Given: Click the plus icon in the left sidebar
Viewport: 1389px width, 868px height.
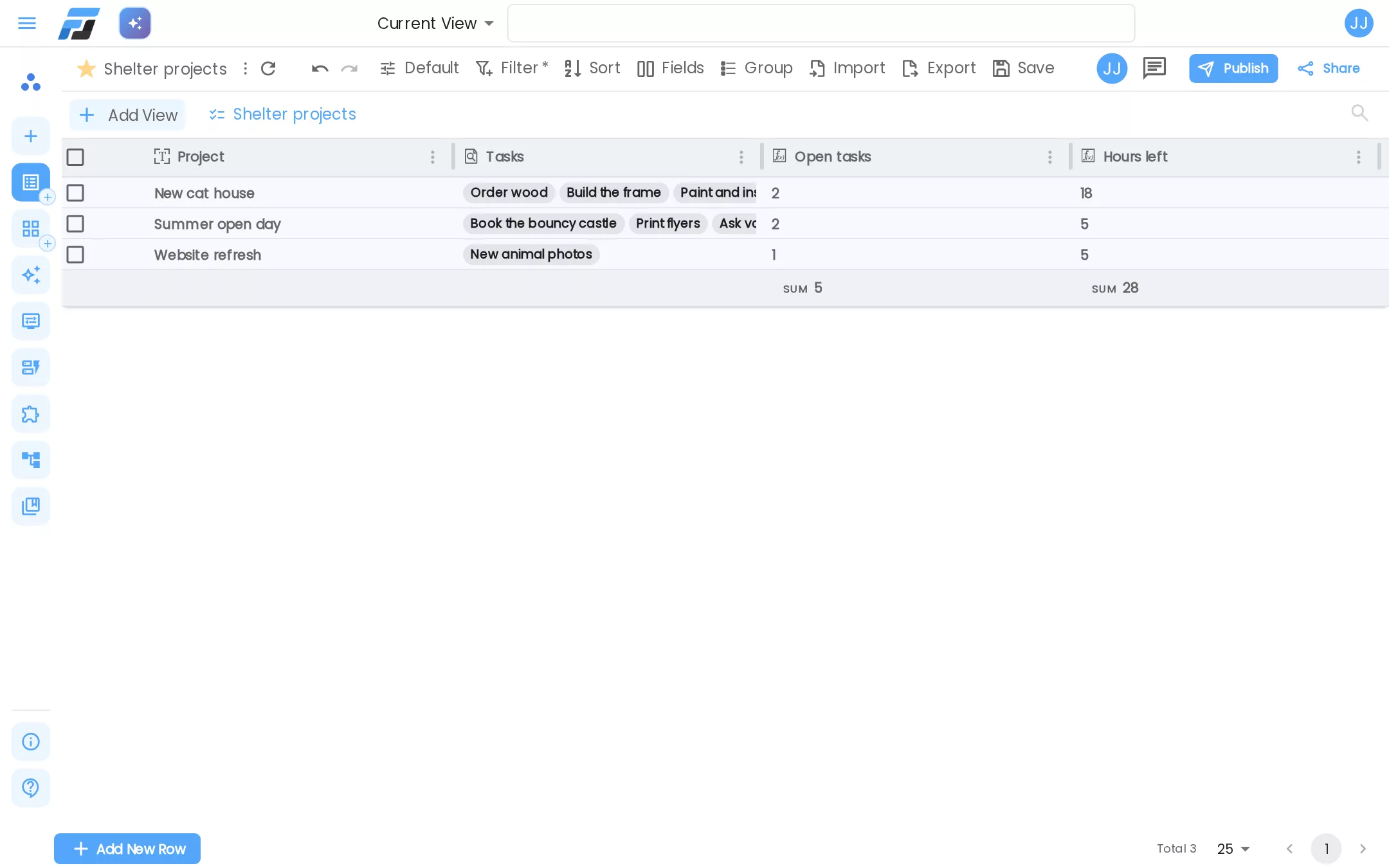Looking at the screenshot, I should [x=30, y=136].
